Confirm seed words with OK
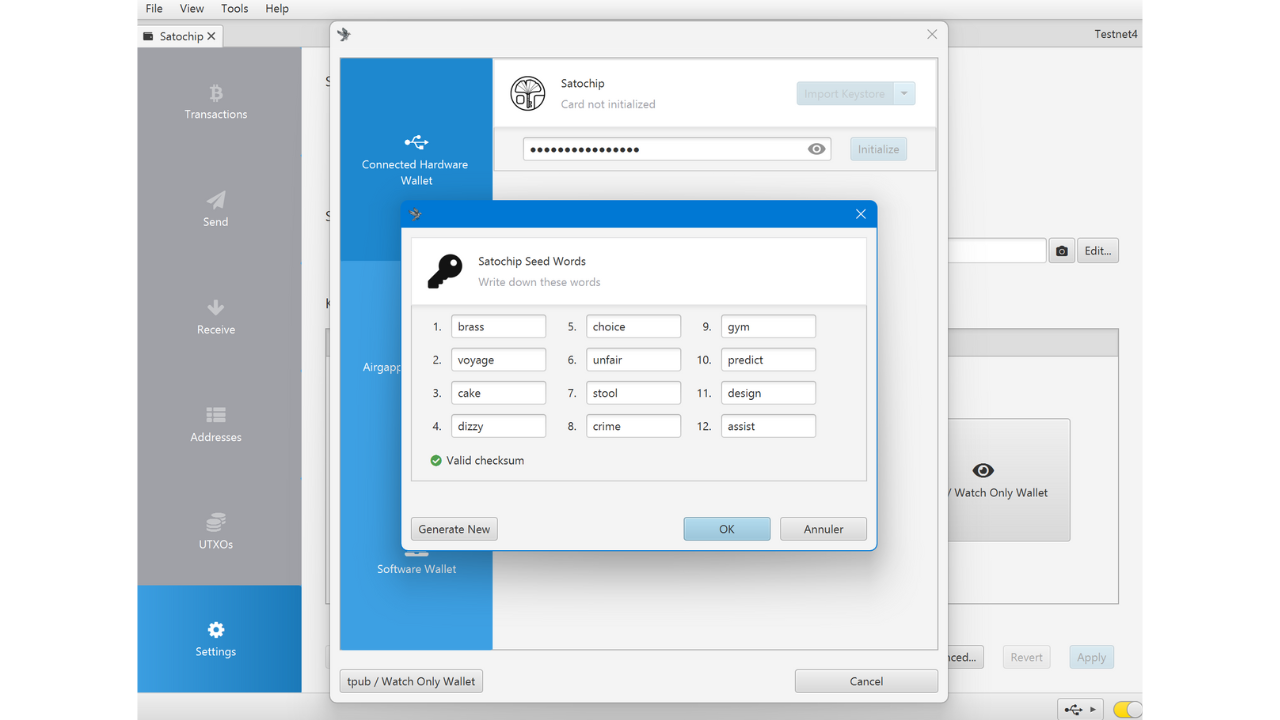The width and height of the screenshot is (1280, 720). click(x=727, y=529)
